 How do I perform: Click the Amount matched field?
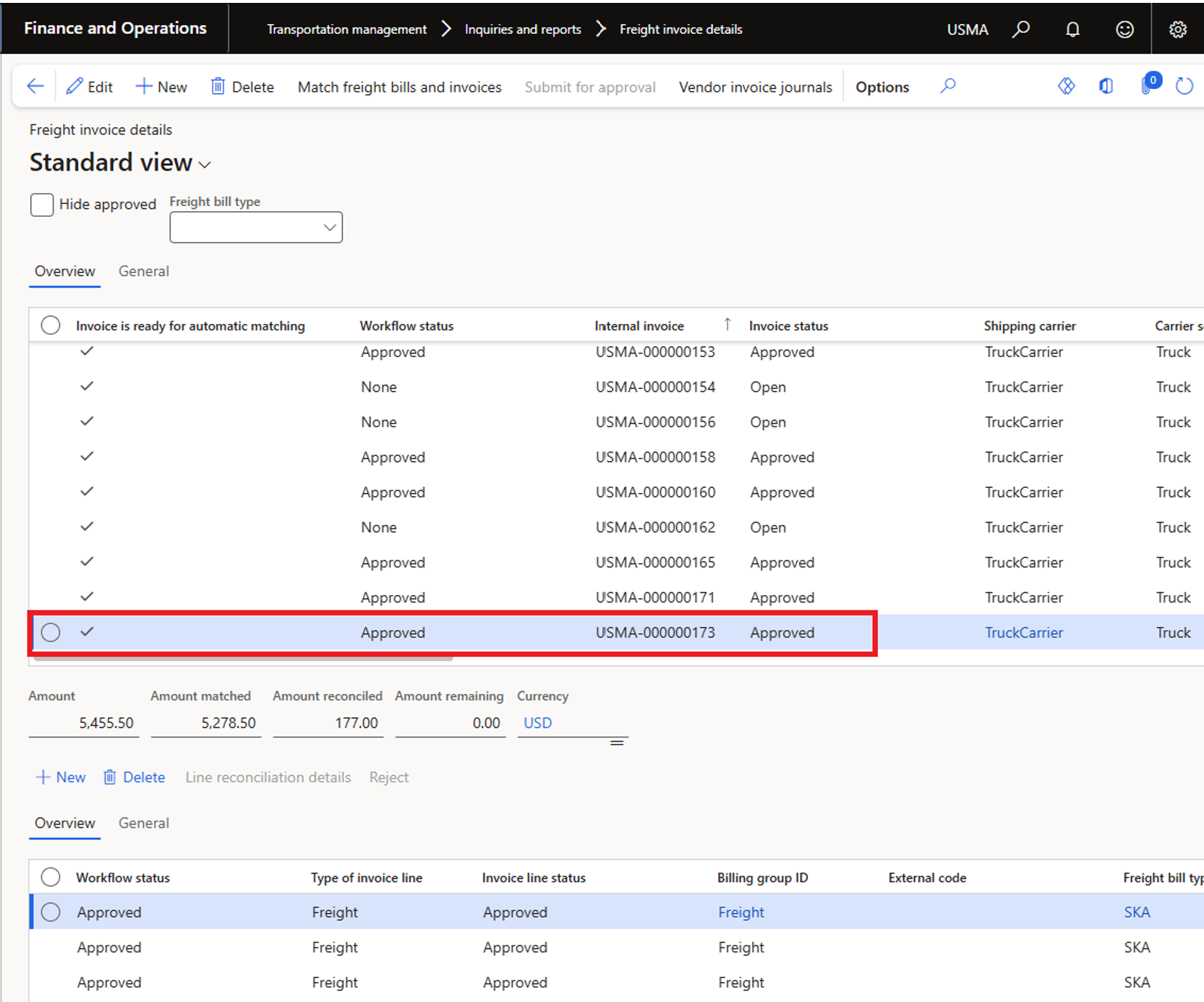(205, 723)
